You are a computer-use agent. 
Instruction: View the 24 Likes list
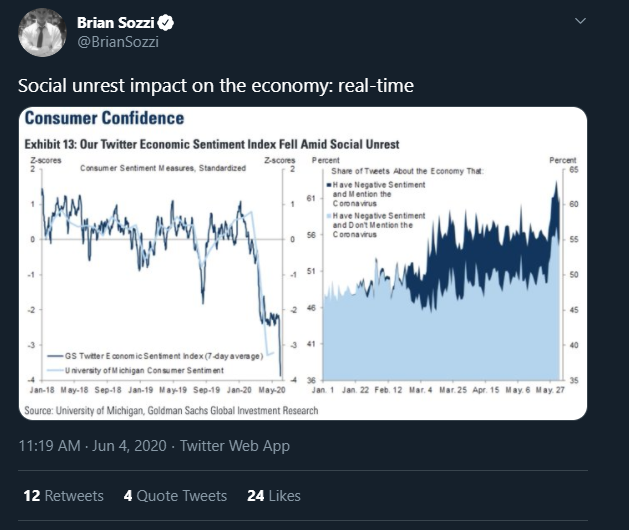(274, 495)
